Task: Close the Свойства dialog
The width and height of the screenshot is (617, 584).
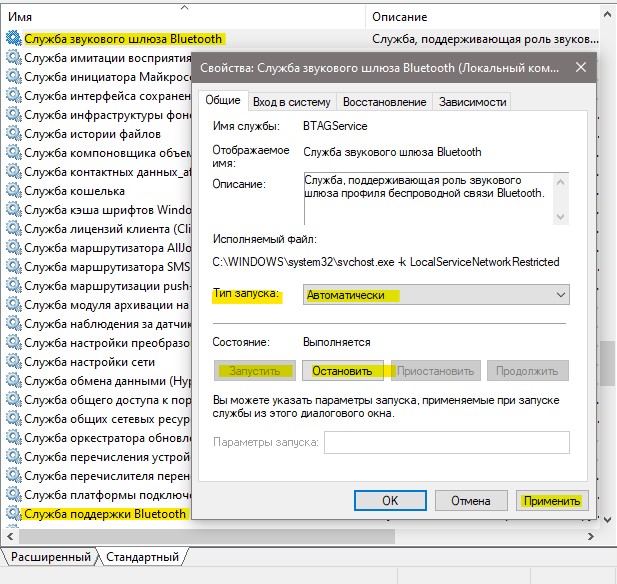Action: [x=581, y=67]
